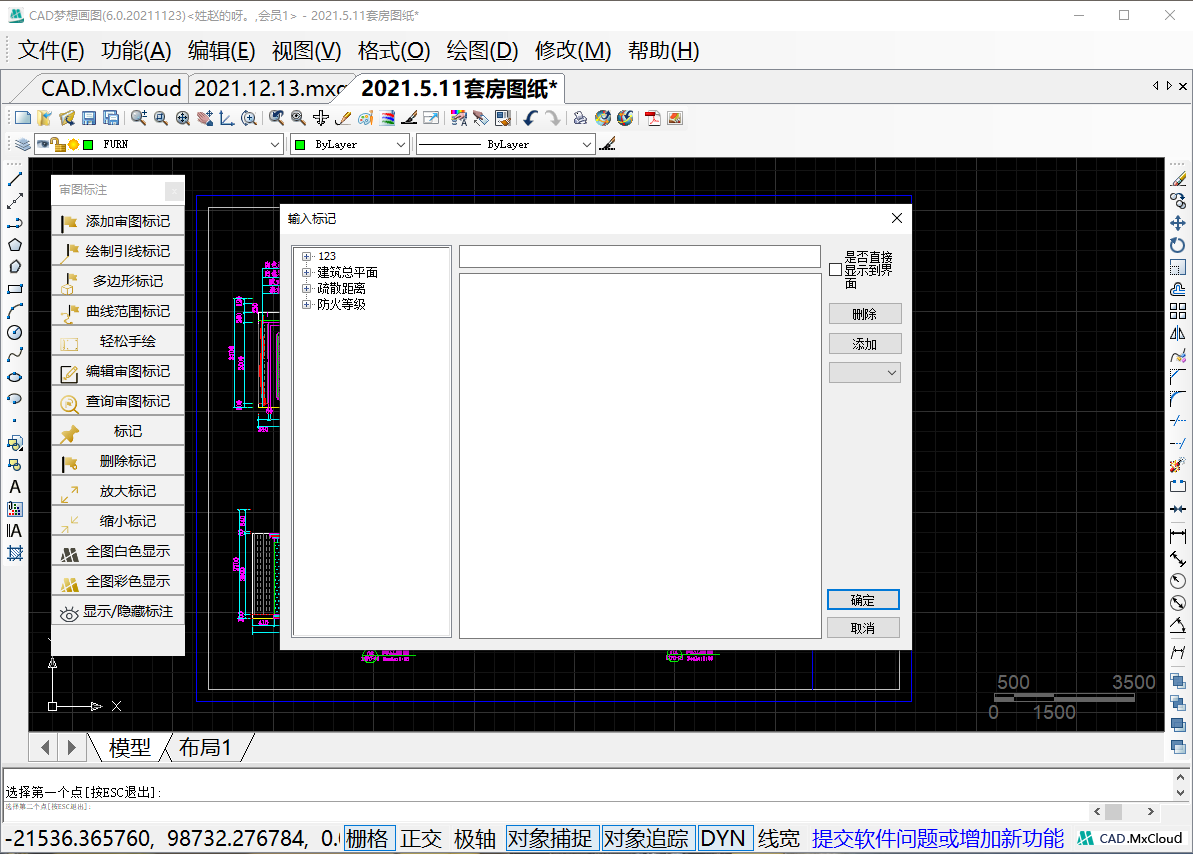Close the 输入标记 dialog

point(896,218)
